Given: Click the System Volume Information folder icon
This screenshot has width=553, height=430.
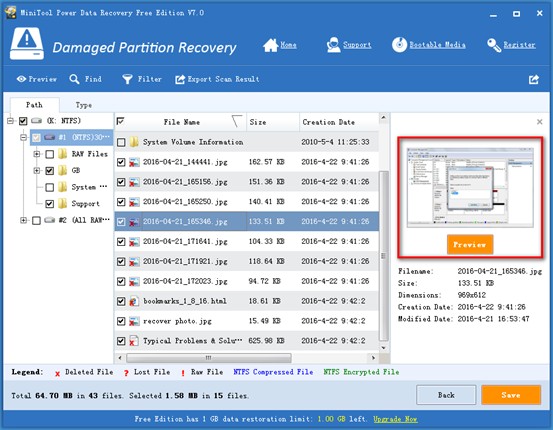Looking at the screenshot, I should point(134,142).
